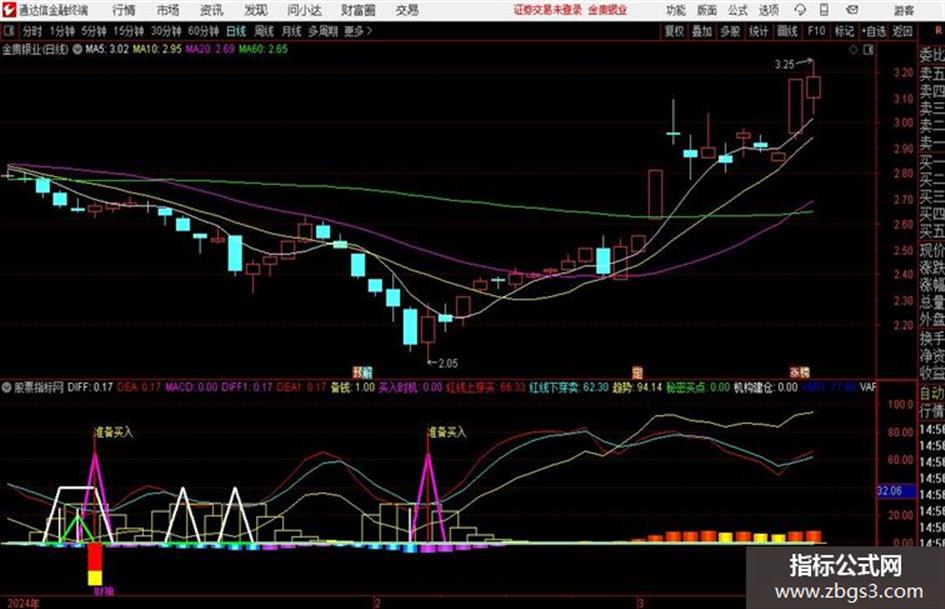Click the 3.25 high price marker
945x609 pixels.
[784, 65]
